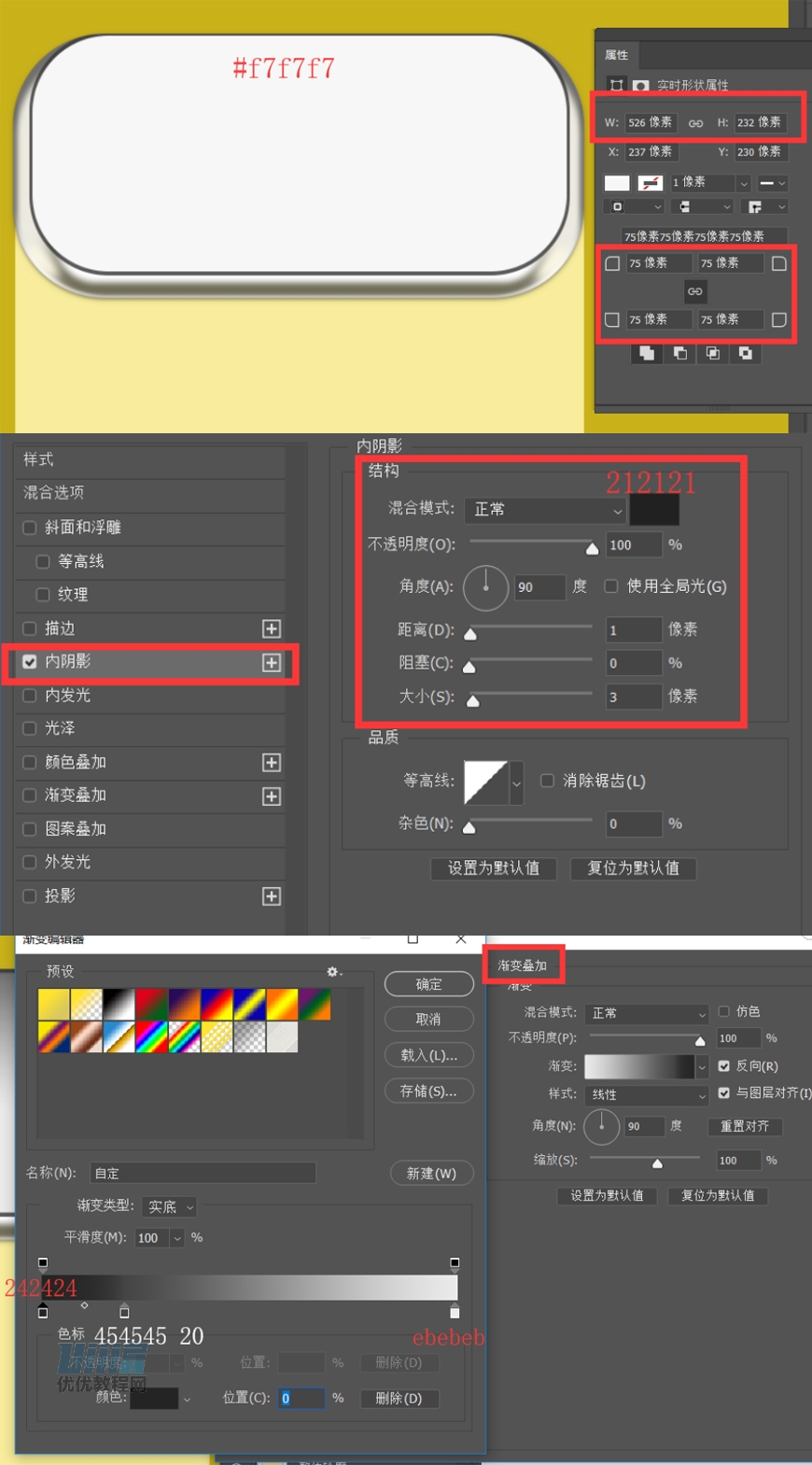Select the Subtract Front Shape icon
The height and width of the screenshot is (1465, 812).
point(679,353)
